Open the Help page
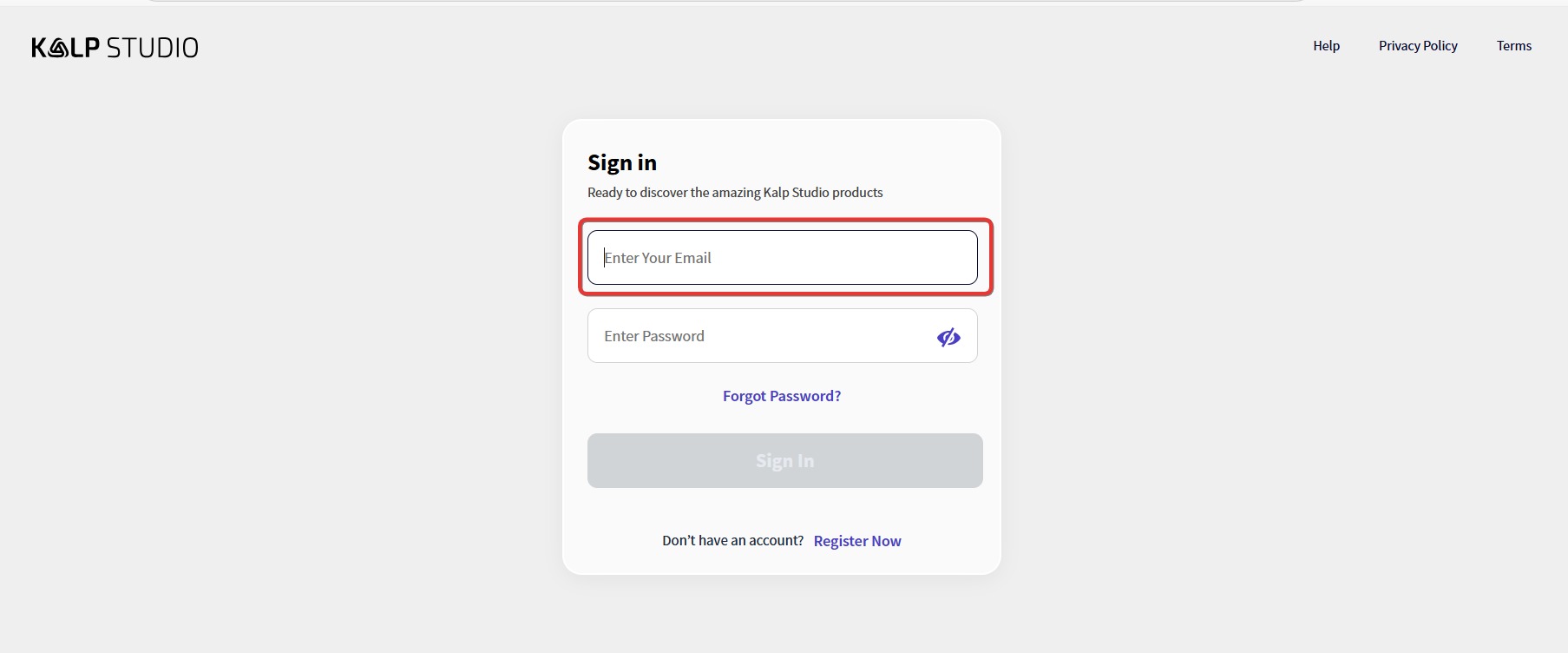The height and width of the screenshot is (653, 1568). 1326,46
